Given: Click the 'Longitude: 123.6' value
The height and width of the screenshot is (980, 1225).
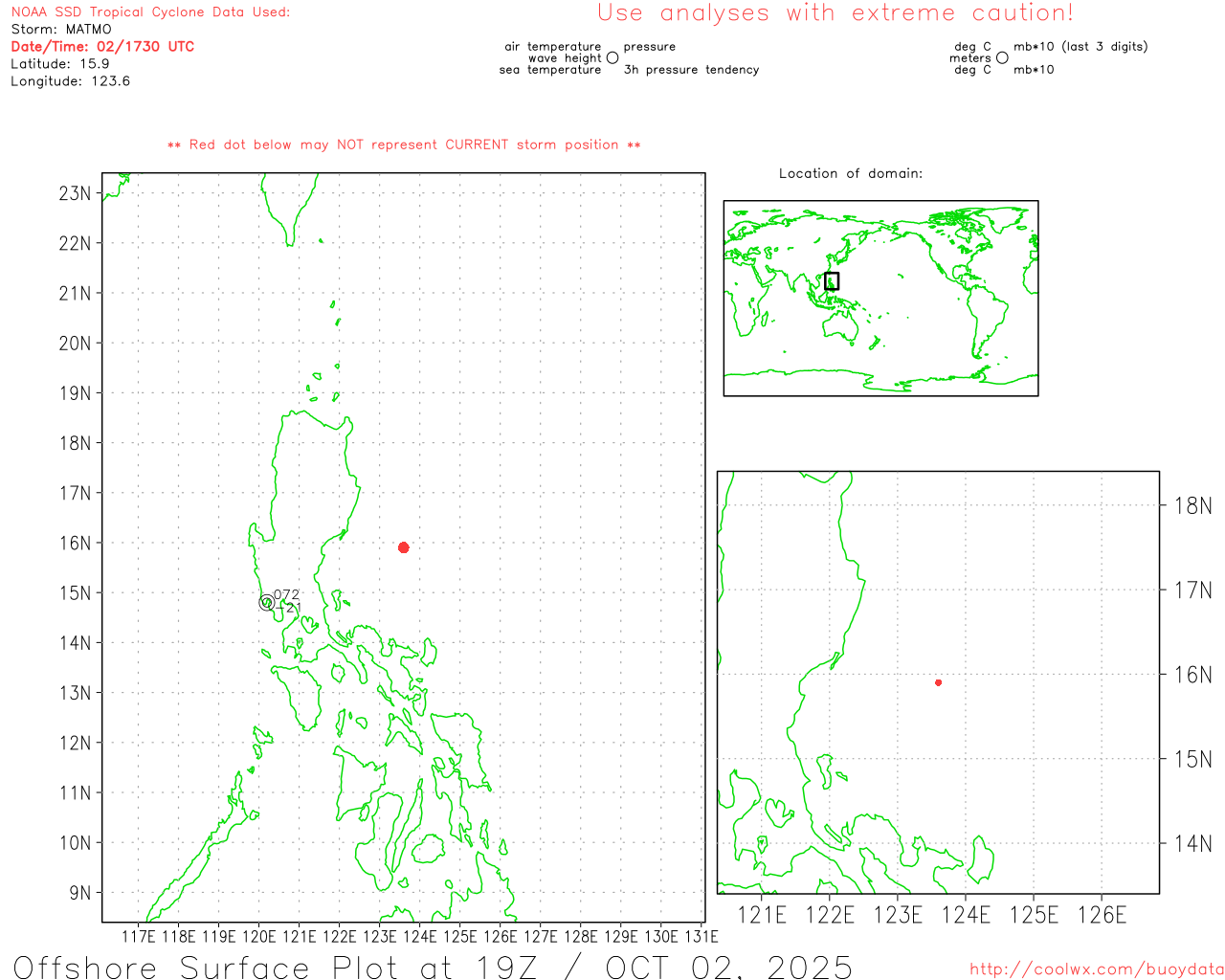Looking at the screenshot, I should click(x=70, y=81).
